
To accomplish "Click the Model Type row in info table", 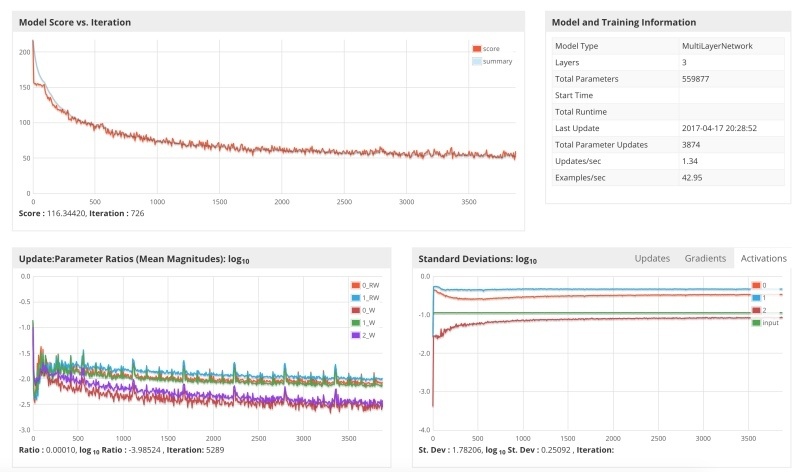I will [668, 46].
